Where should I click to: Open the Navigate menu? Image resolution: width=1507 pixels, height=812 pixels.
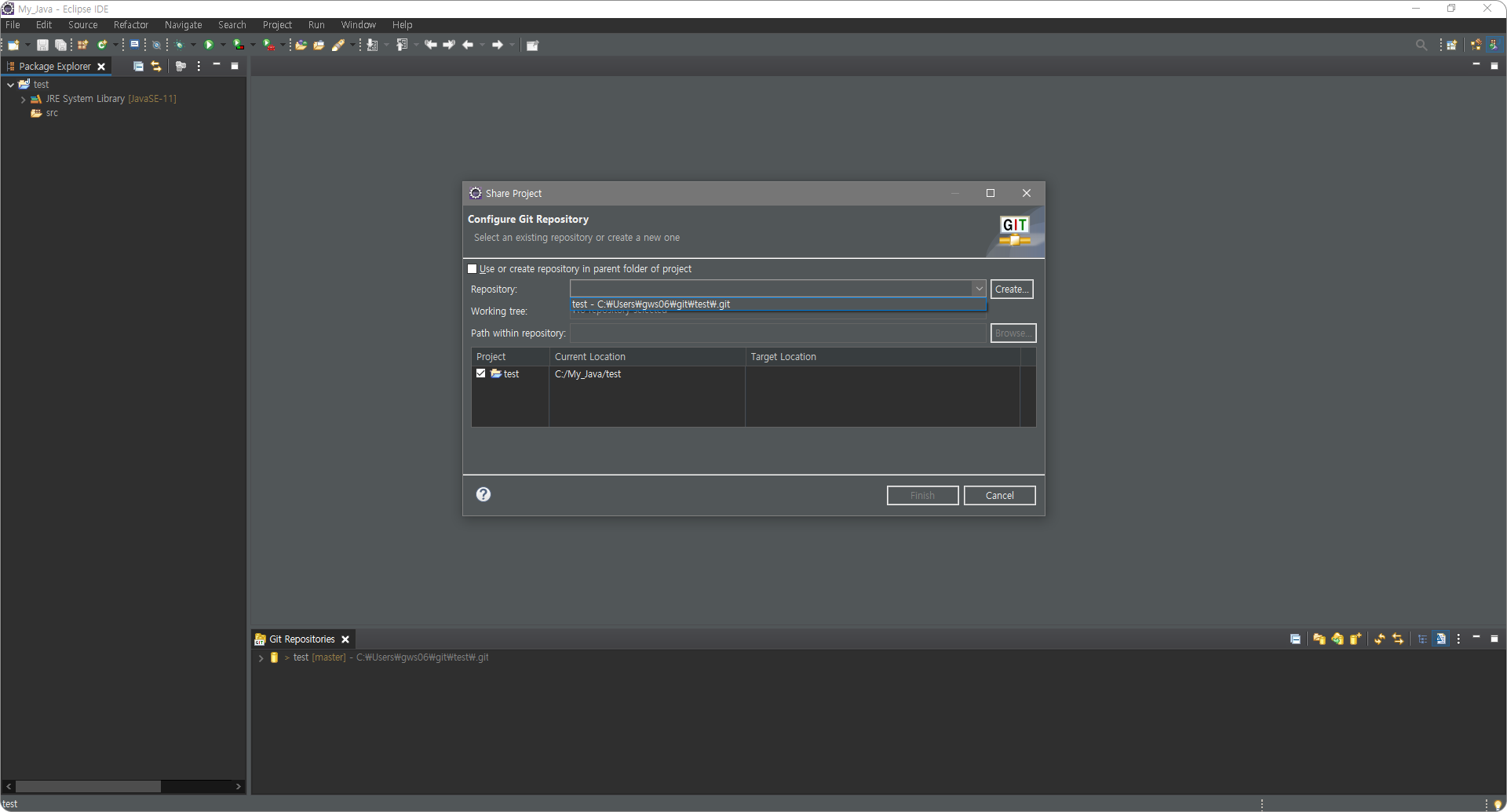(x=183, y=25)
